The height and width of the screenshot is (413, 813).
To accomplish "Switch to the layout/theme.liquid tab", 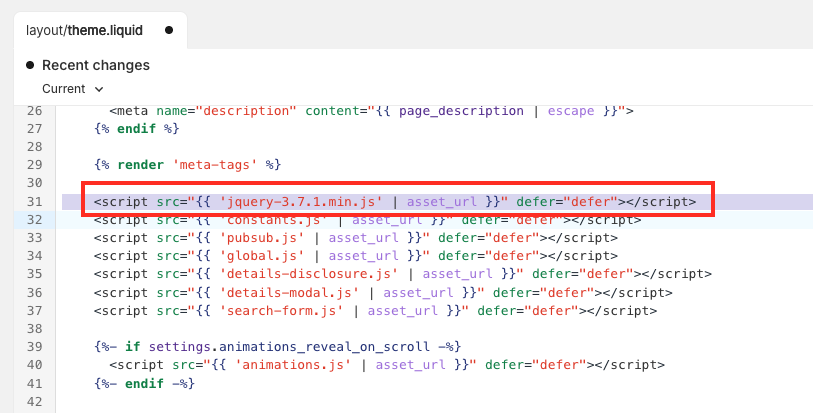I will [100, 31].
